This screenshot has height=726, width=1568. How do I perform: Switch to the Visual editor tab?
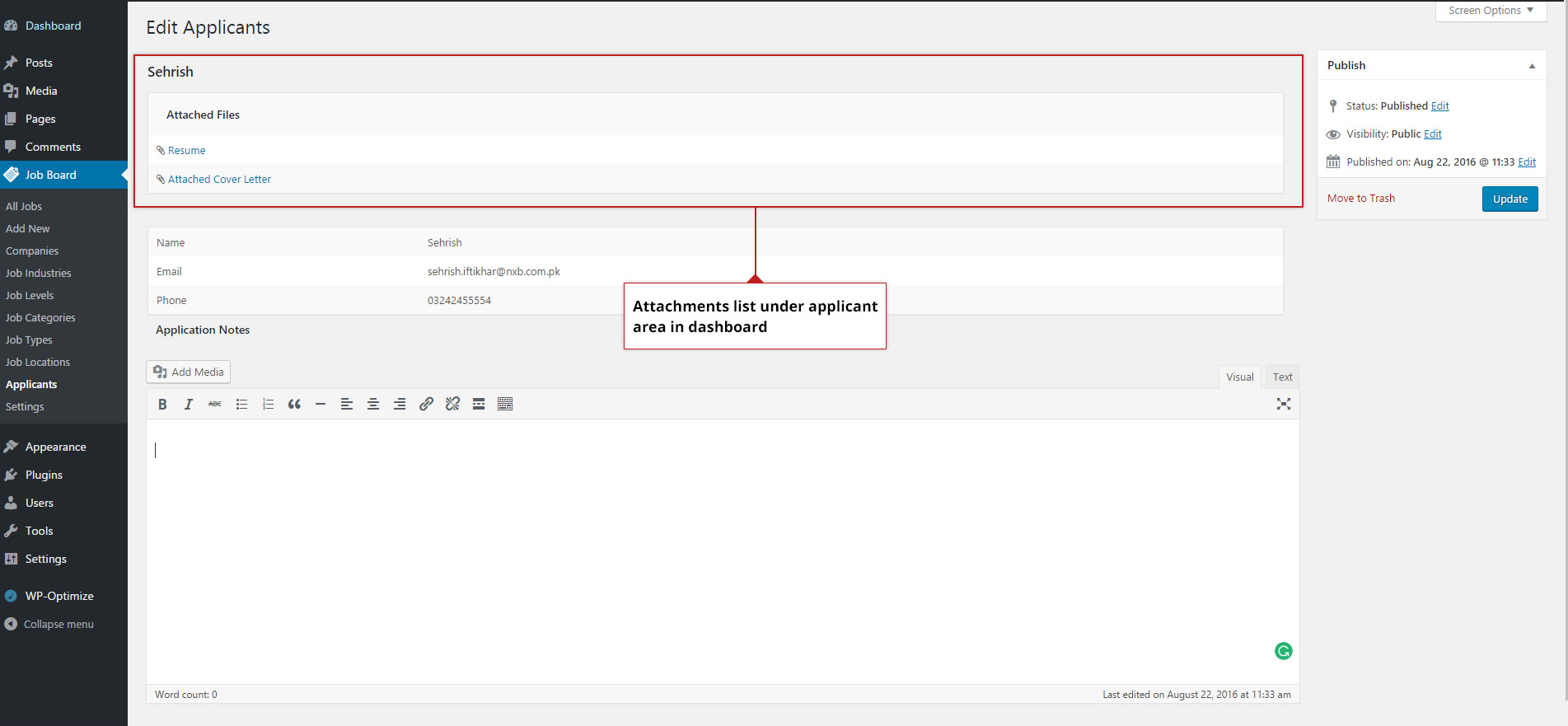(x=1239, y=377)
